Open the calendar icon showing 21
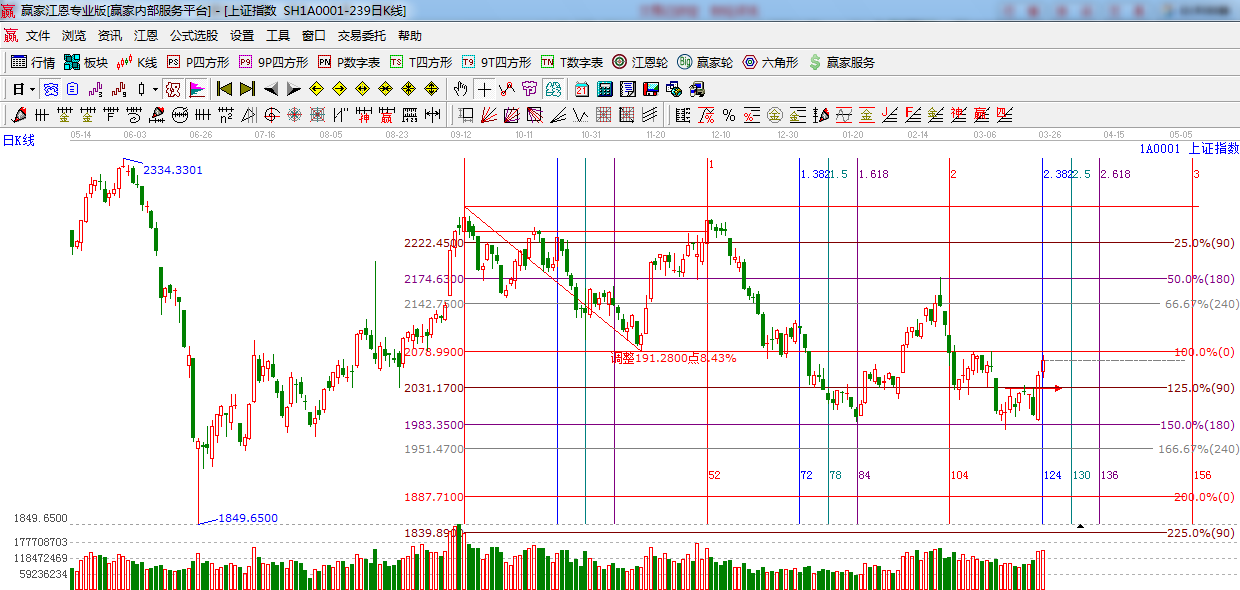Screen dimensions: 1240x590 [x=580, y=89]
